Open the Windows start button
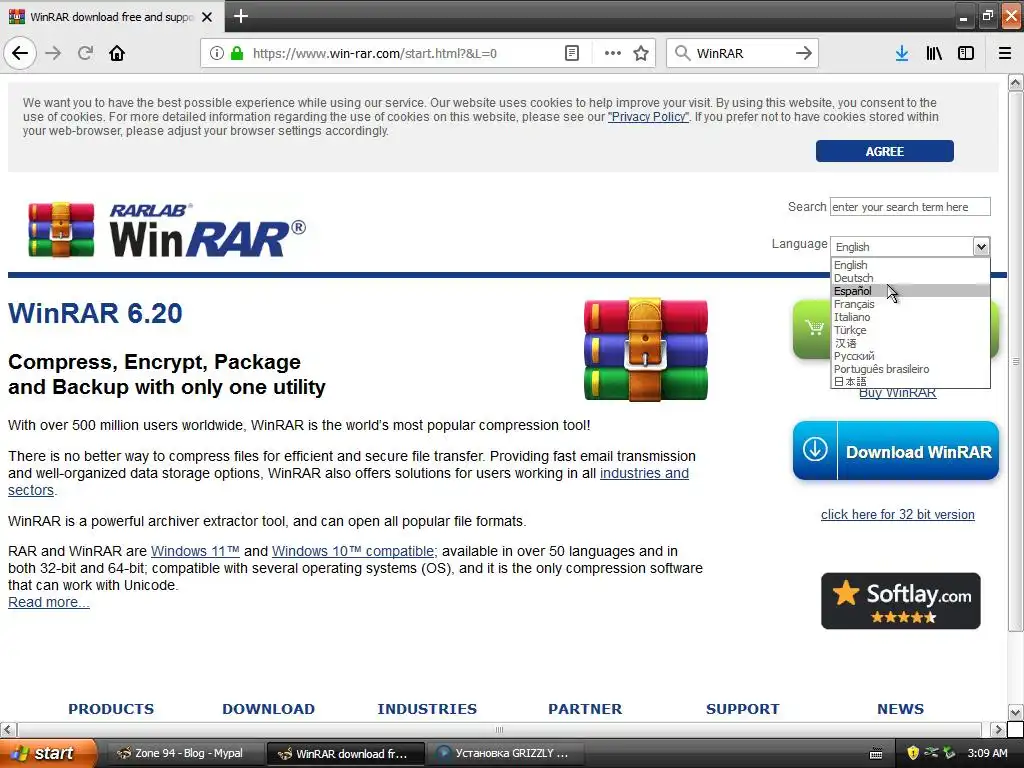This screenshot has width=1024, height=768. pyautogui.click(x=48, y=753)
